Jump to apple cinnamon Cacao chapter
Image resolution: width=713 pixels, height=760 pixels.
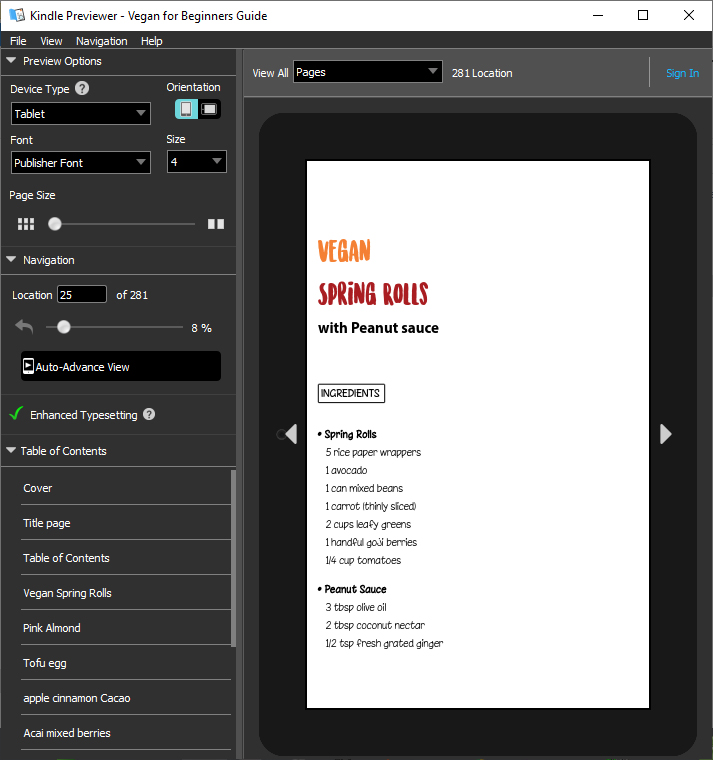click(126, 698)
